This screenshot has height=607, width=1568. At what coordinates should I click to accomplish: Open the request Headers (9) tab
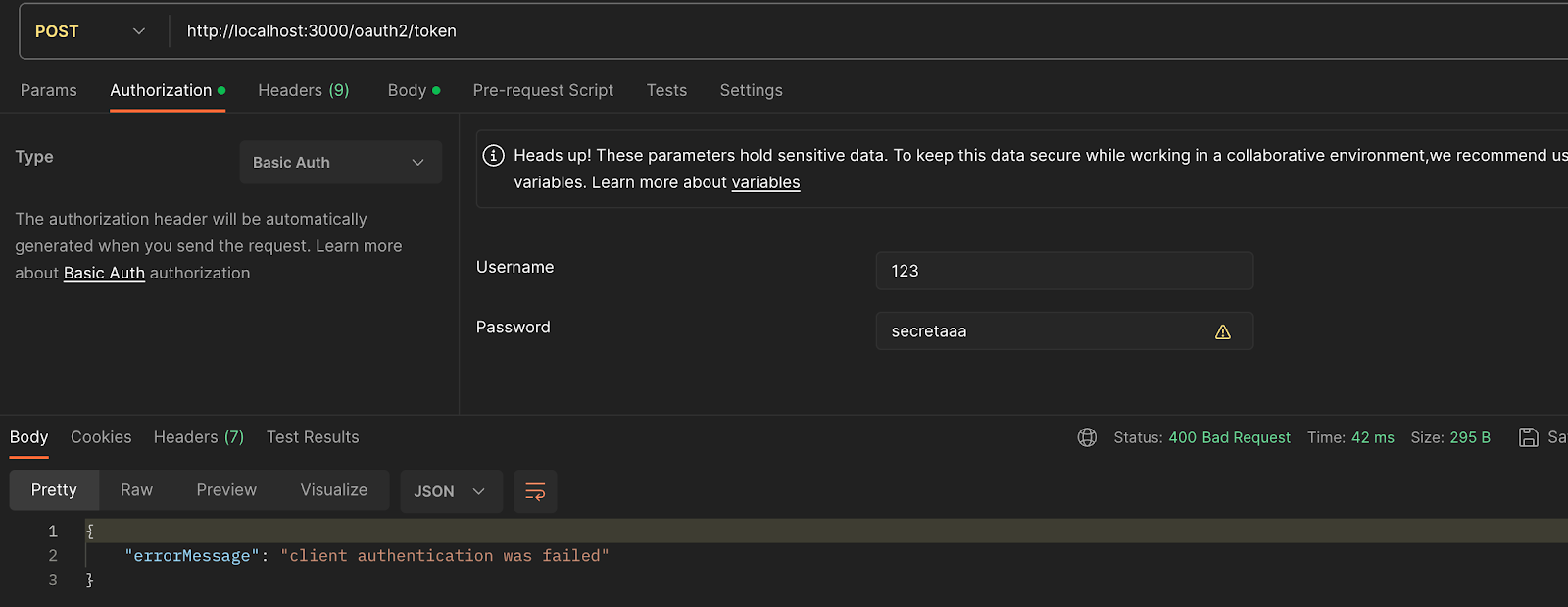coord(303,90)
